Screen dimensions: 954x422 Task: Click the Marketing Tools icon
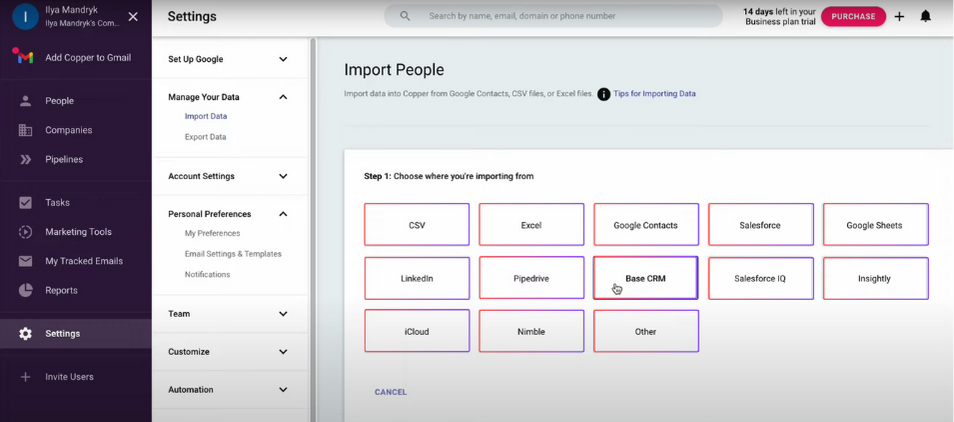[x=26, y=232]
